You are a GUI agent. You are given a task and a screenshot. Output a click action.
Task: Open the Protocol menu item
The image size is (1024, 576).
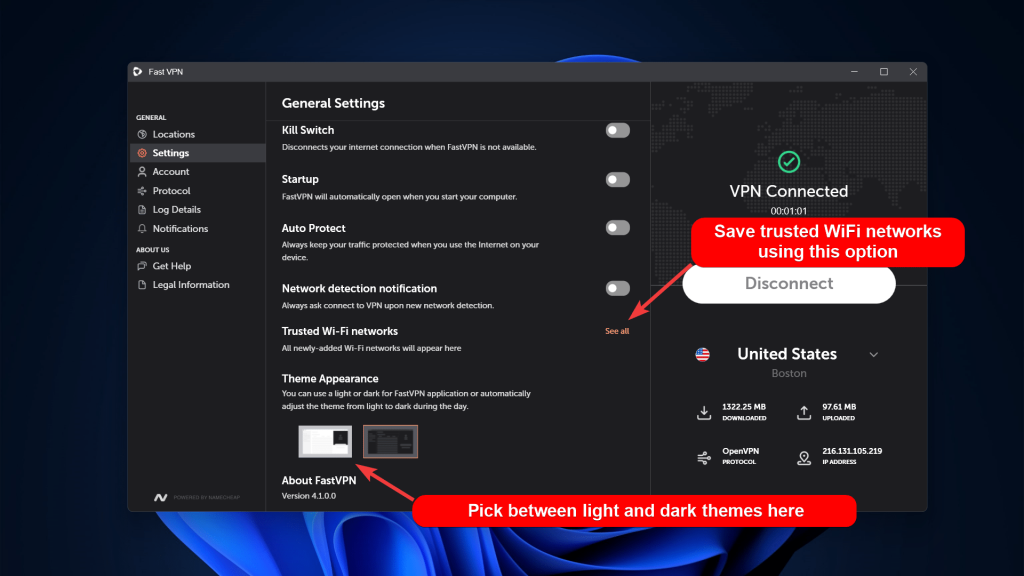[171, 191]
